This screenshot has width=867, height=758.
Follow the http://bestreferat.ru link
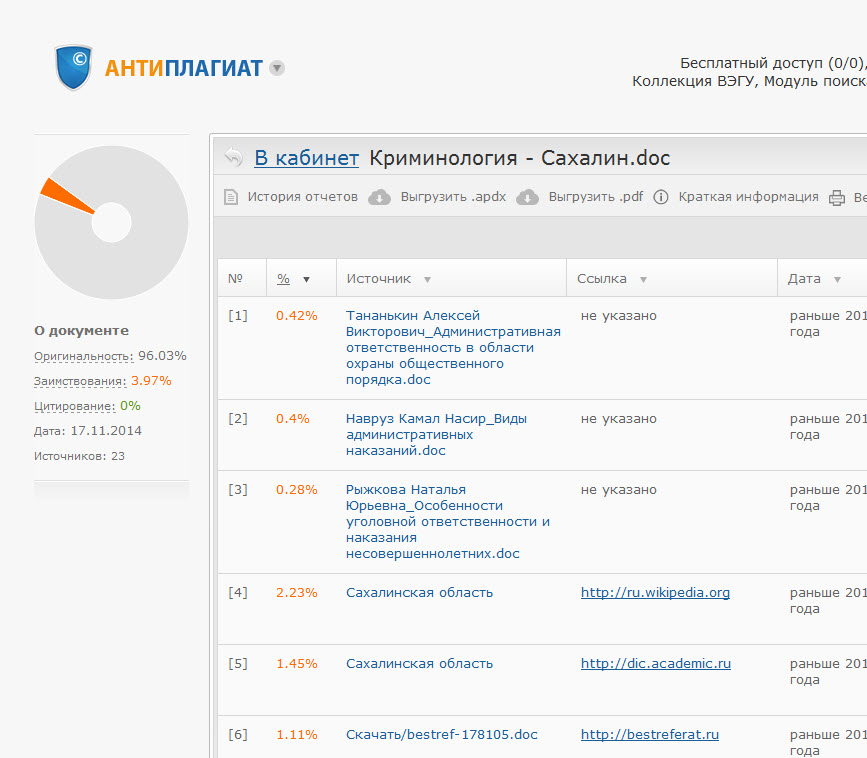click(650, 734)
